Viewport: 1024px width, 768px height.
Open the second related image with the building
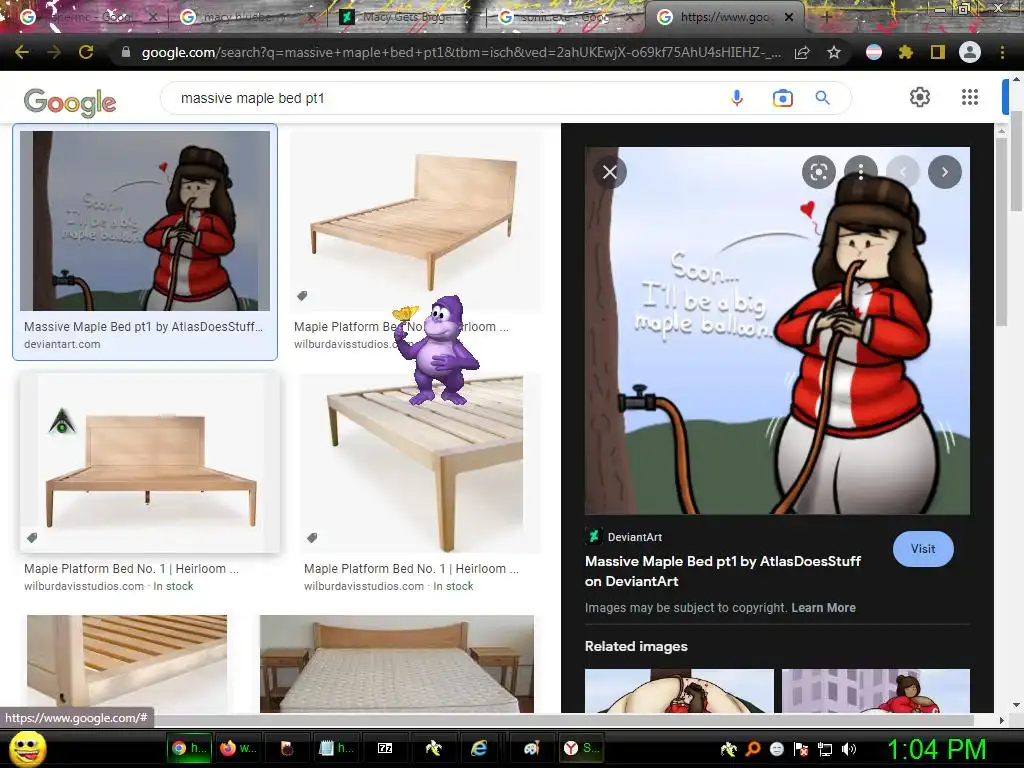[876, 690]
